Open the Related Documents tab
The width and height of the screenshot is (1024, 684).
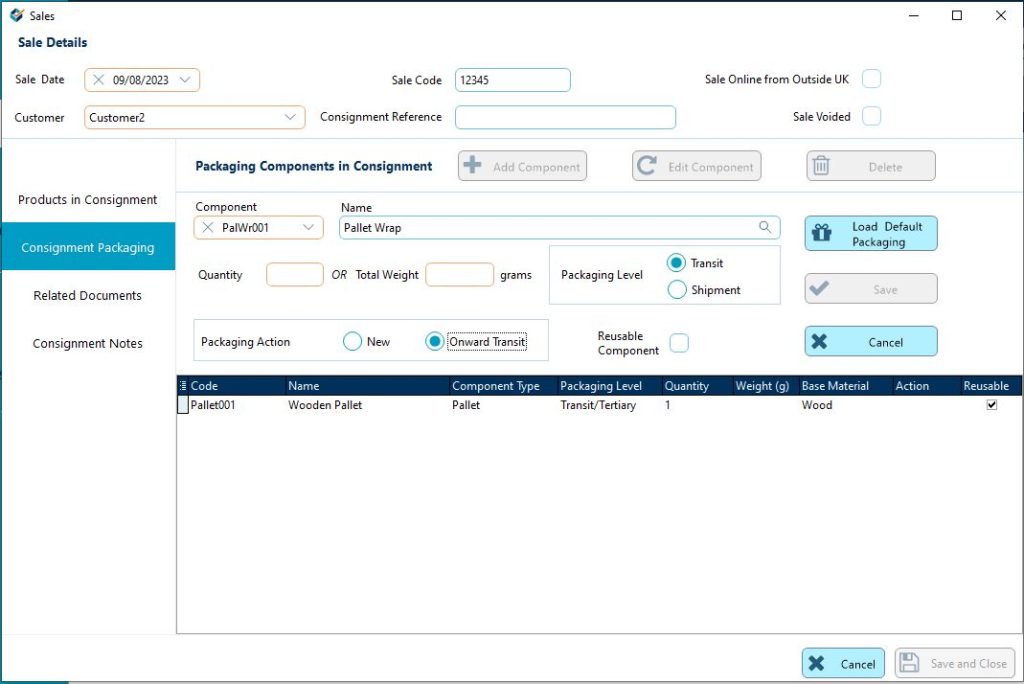tap(88, 295)
